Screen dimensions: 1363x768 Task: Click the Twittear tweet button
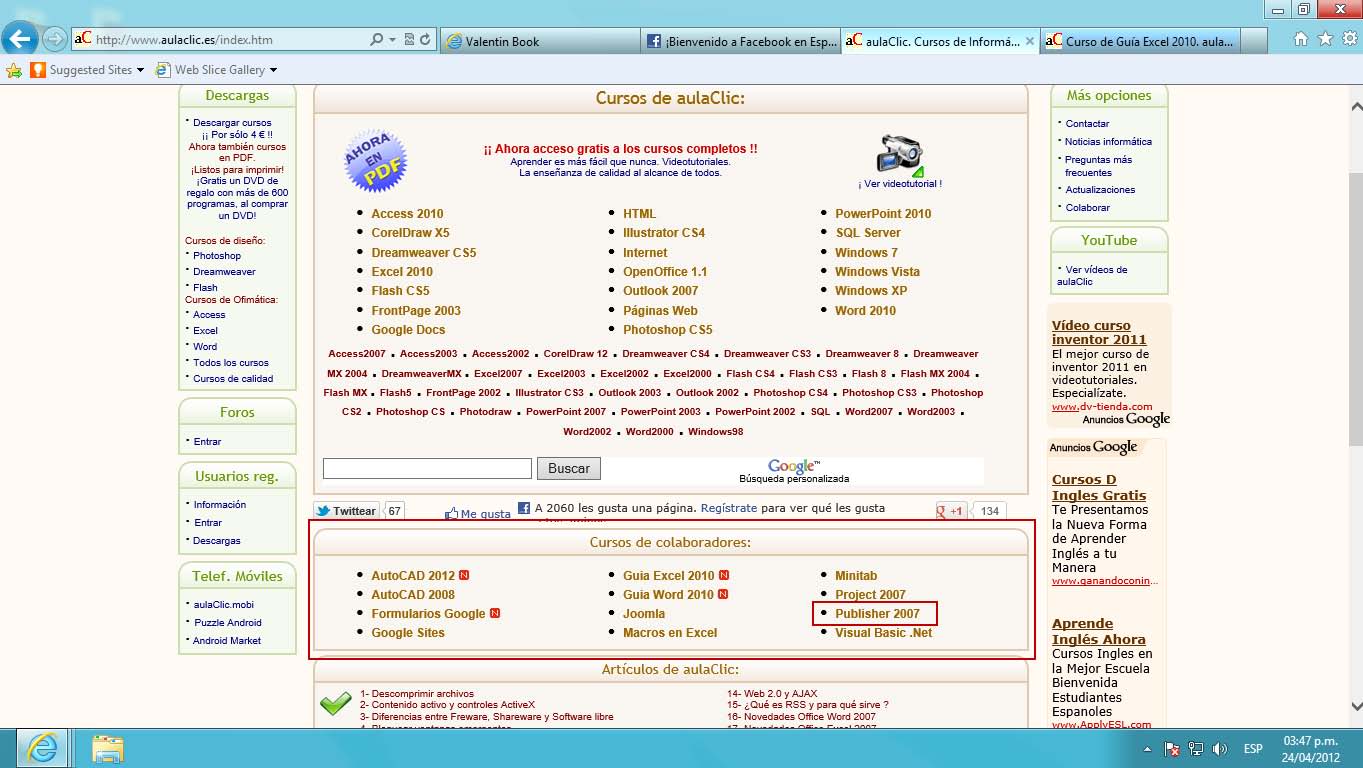[346, 511]
